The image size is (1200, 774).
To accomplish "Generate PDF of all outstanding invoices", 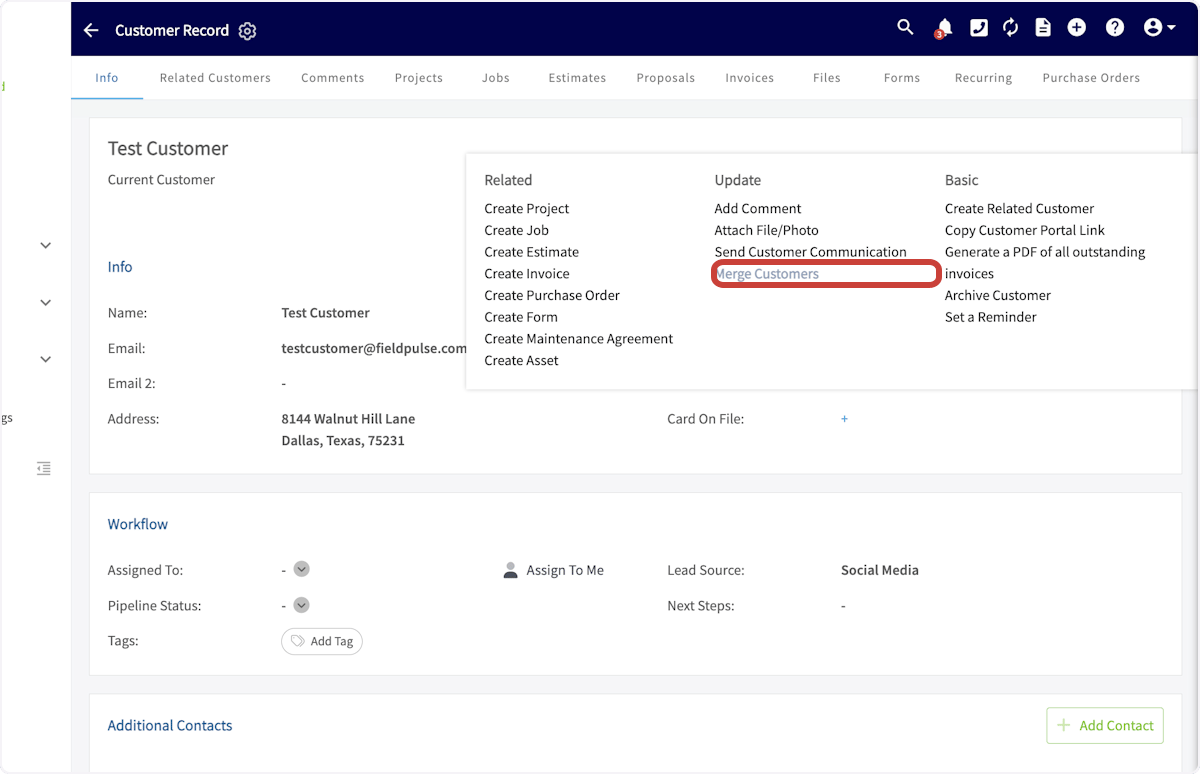I will tap(1045, 262).
